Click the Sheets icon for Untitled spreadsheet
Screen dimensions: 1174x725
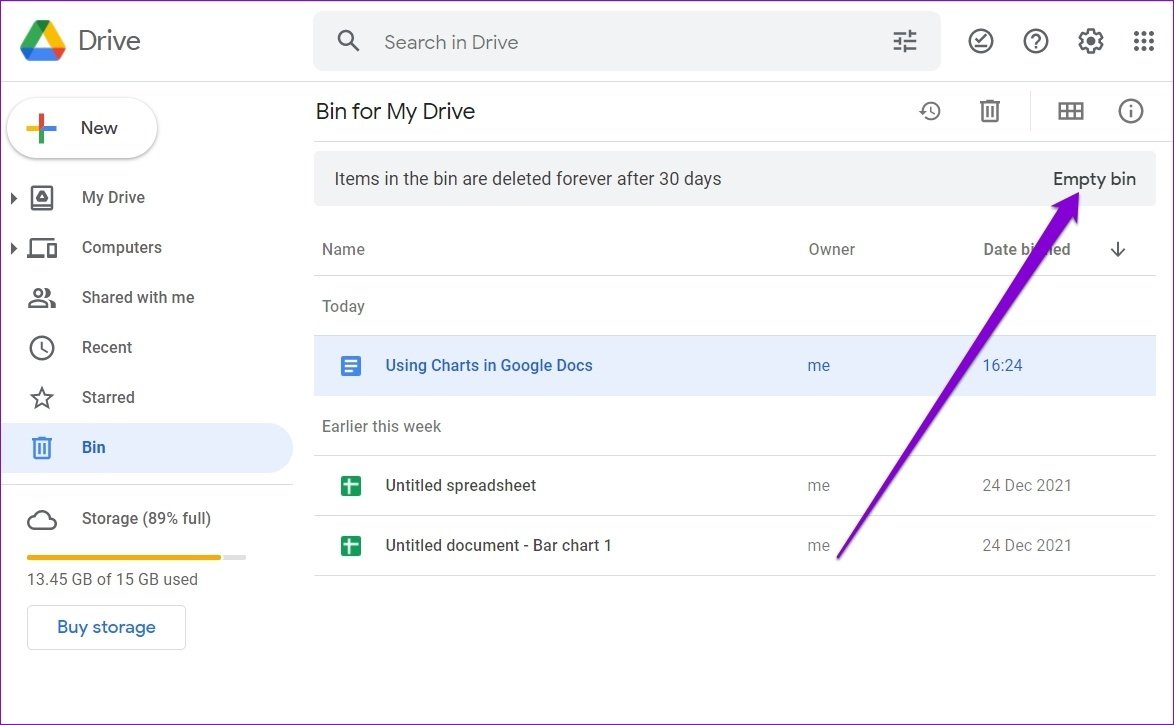[350, 485]
